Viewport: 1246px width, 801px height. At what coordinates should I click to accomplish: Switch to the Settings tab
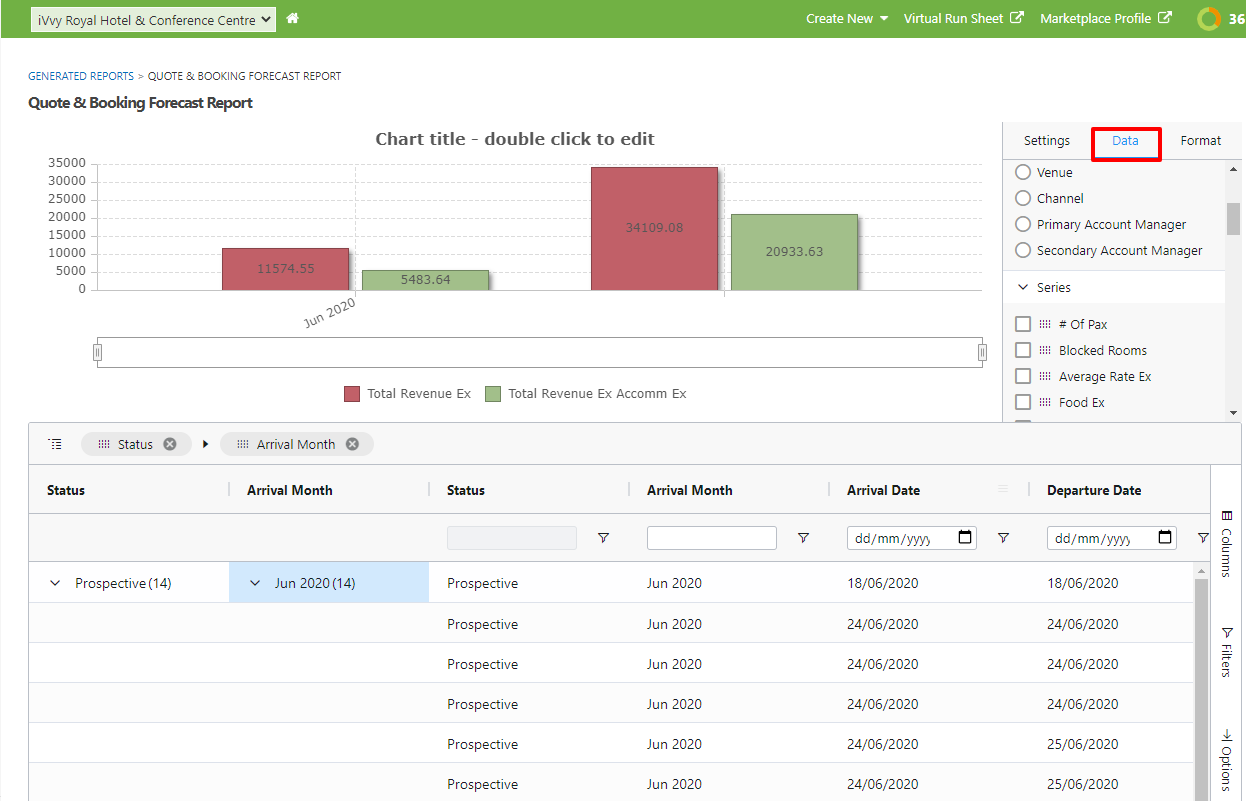coord(1047,141)
